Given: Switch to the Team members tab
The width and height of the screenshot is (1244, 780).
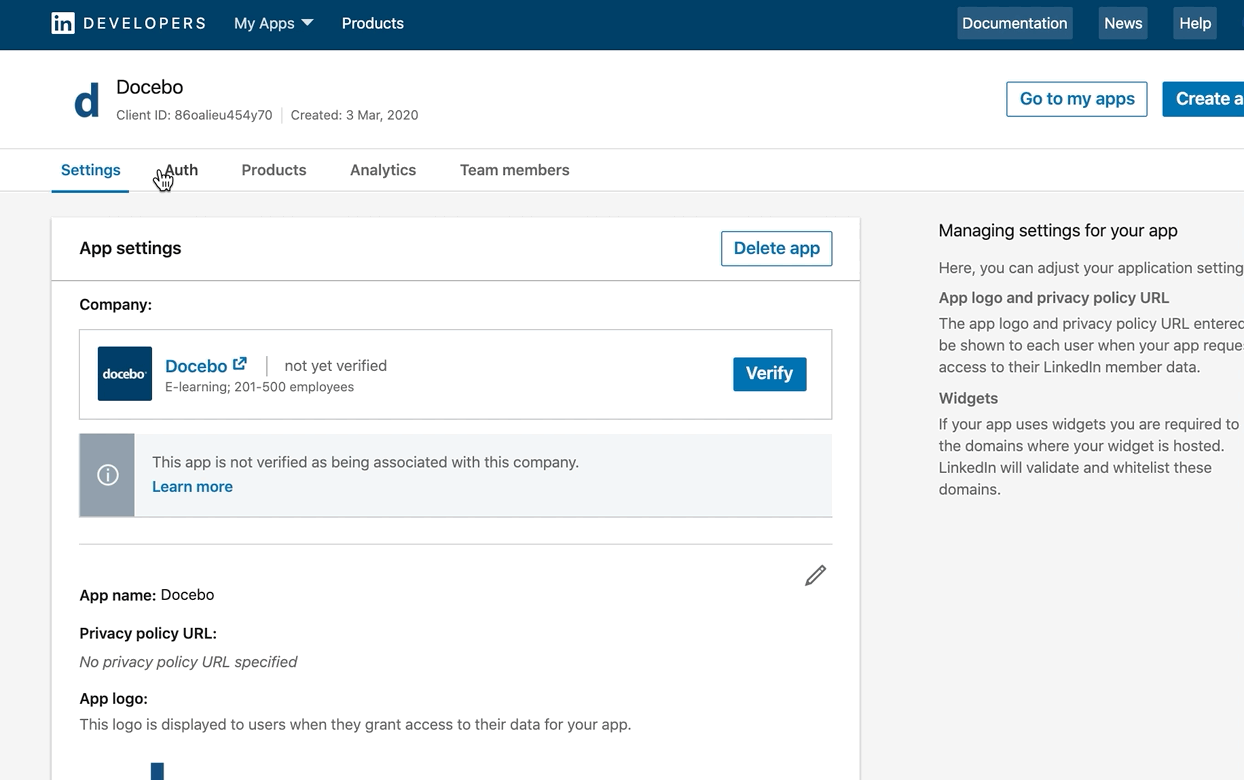Looking at the screenshot, I should tap(514, 170).
